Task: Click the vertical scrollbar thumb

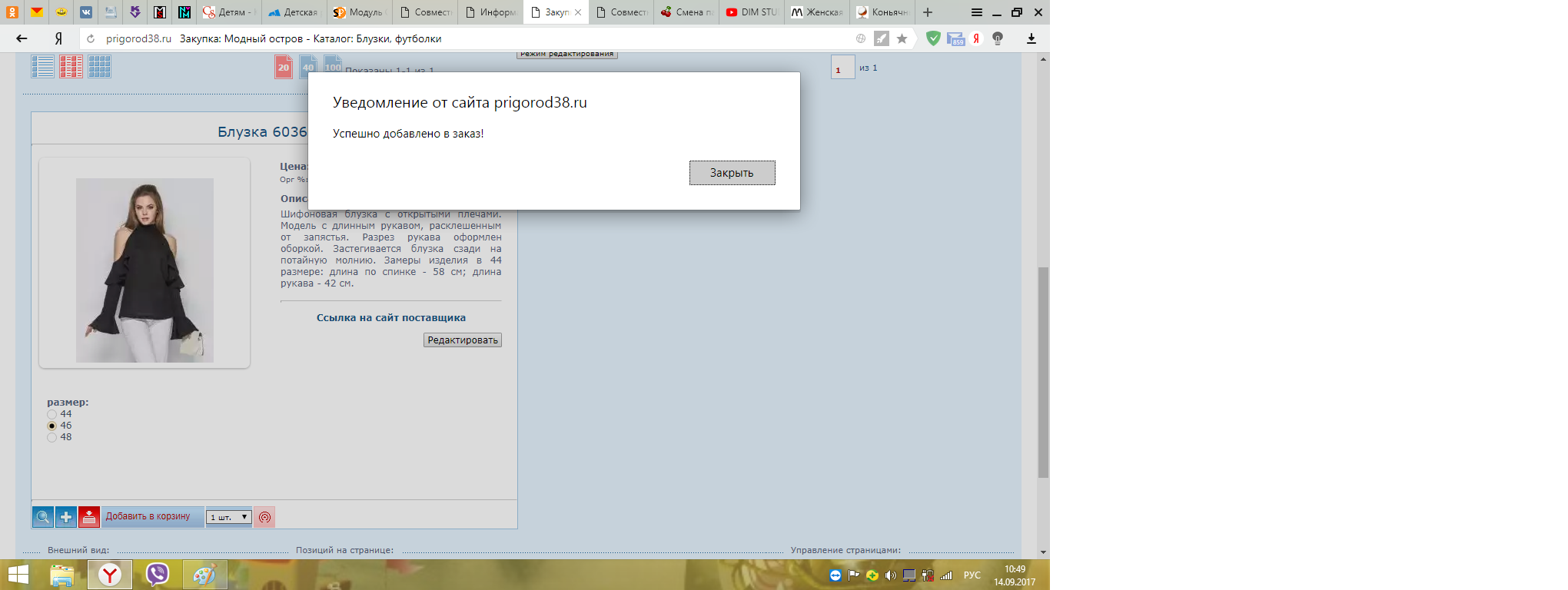Action: click(x=1043, y=373)
